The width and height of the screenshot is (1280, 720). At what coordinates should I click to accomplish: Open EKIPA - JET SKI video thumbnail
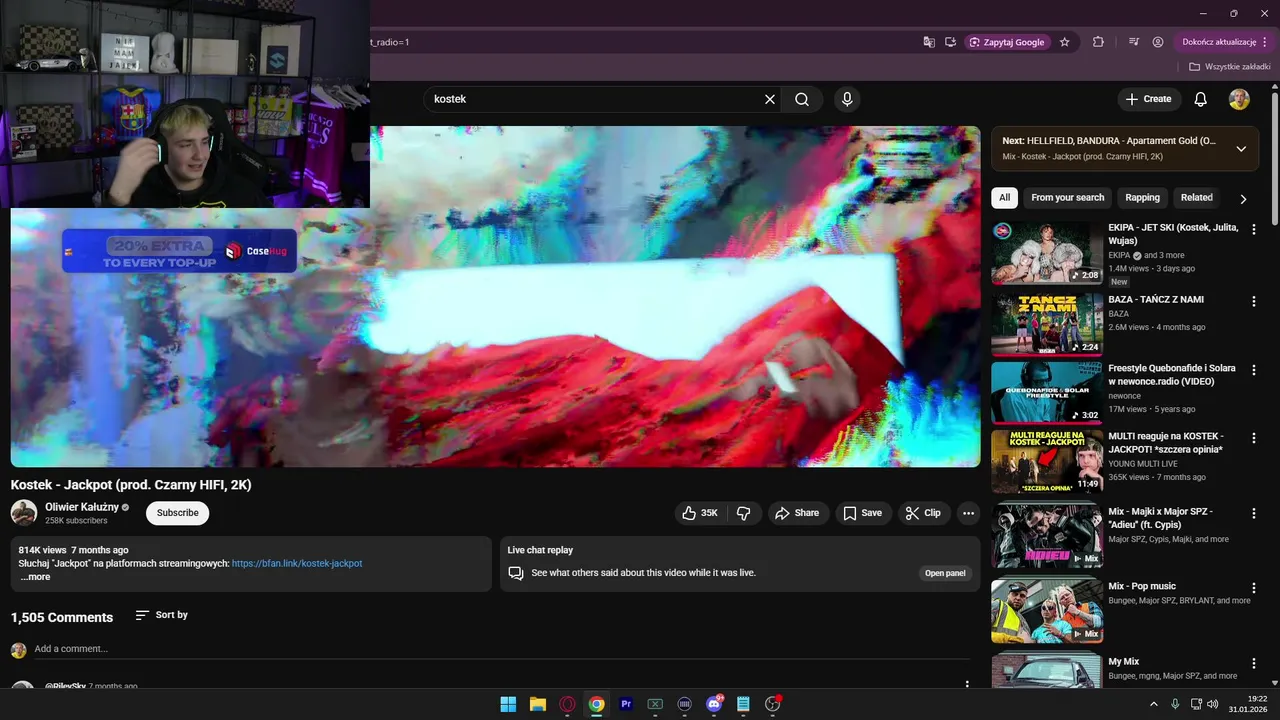pos(1047,253)
